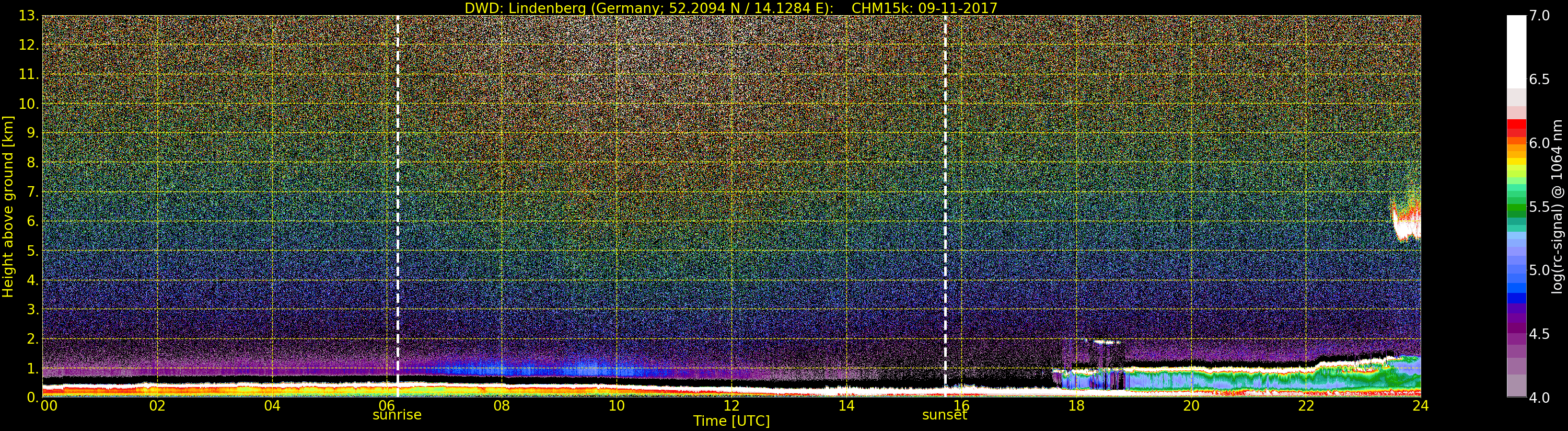1568x431 pixels.
Task: Click the 20 tick on the time axis
Action: [x=1191, y=406]
